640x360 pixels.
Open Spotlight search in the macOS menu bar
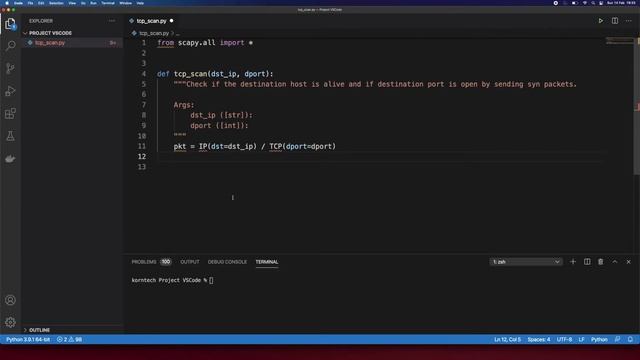coord(593,3)
